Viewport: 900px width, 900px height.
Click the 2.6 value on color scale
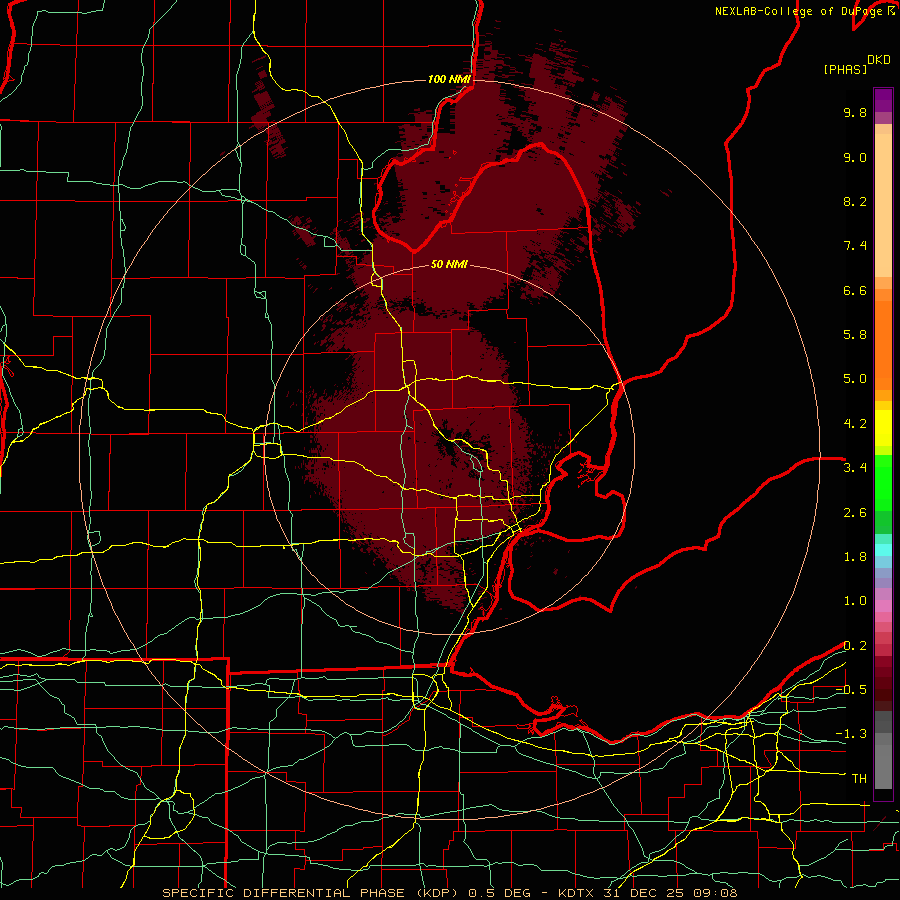(x=855, y=513)
